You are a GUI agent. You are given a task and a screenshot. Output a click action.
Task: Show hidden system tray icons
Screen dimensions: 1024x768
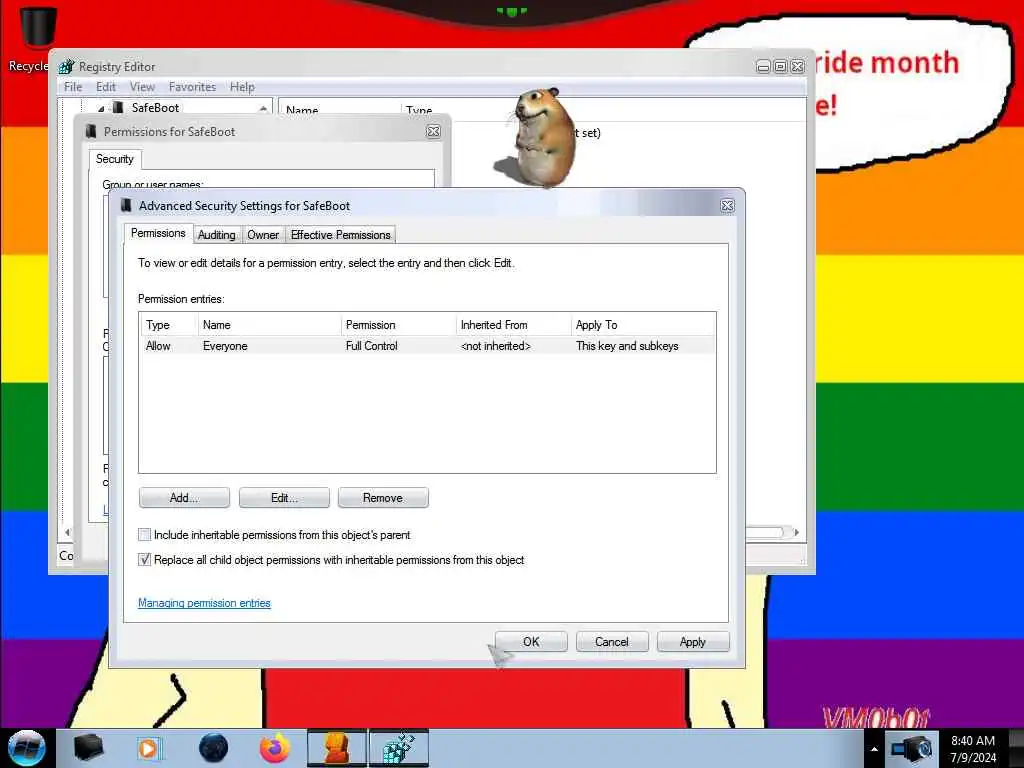pyautogui.click(x=874, y=749)
